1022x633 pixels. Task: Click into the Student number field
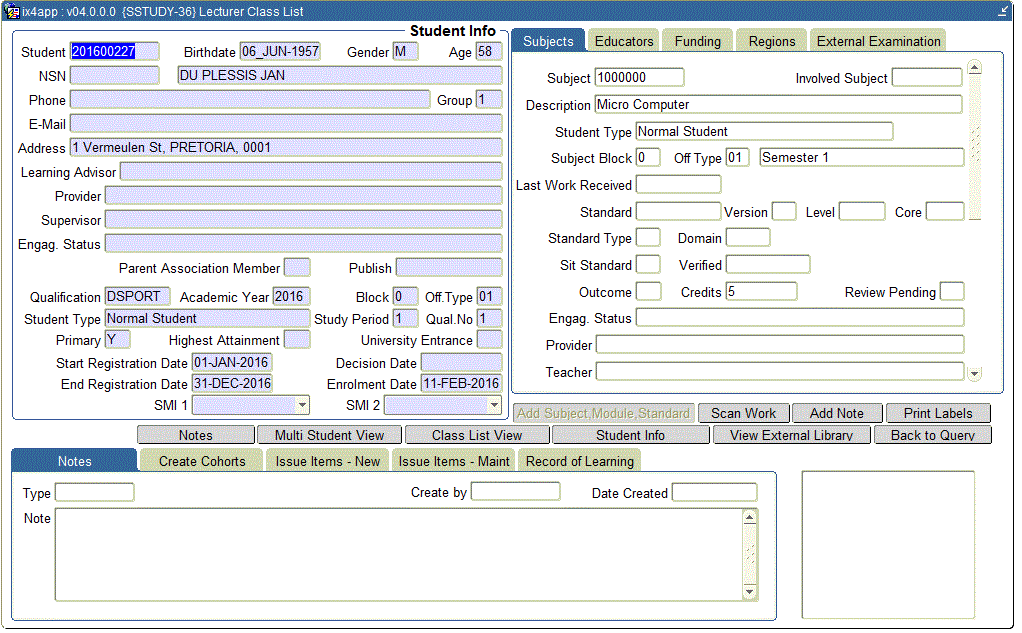tap(114, 52)
